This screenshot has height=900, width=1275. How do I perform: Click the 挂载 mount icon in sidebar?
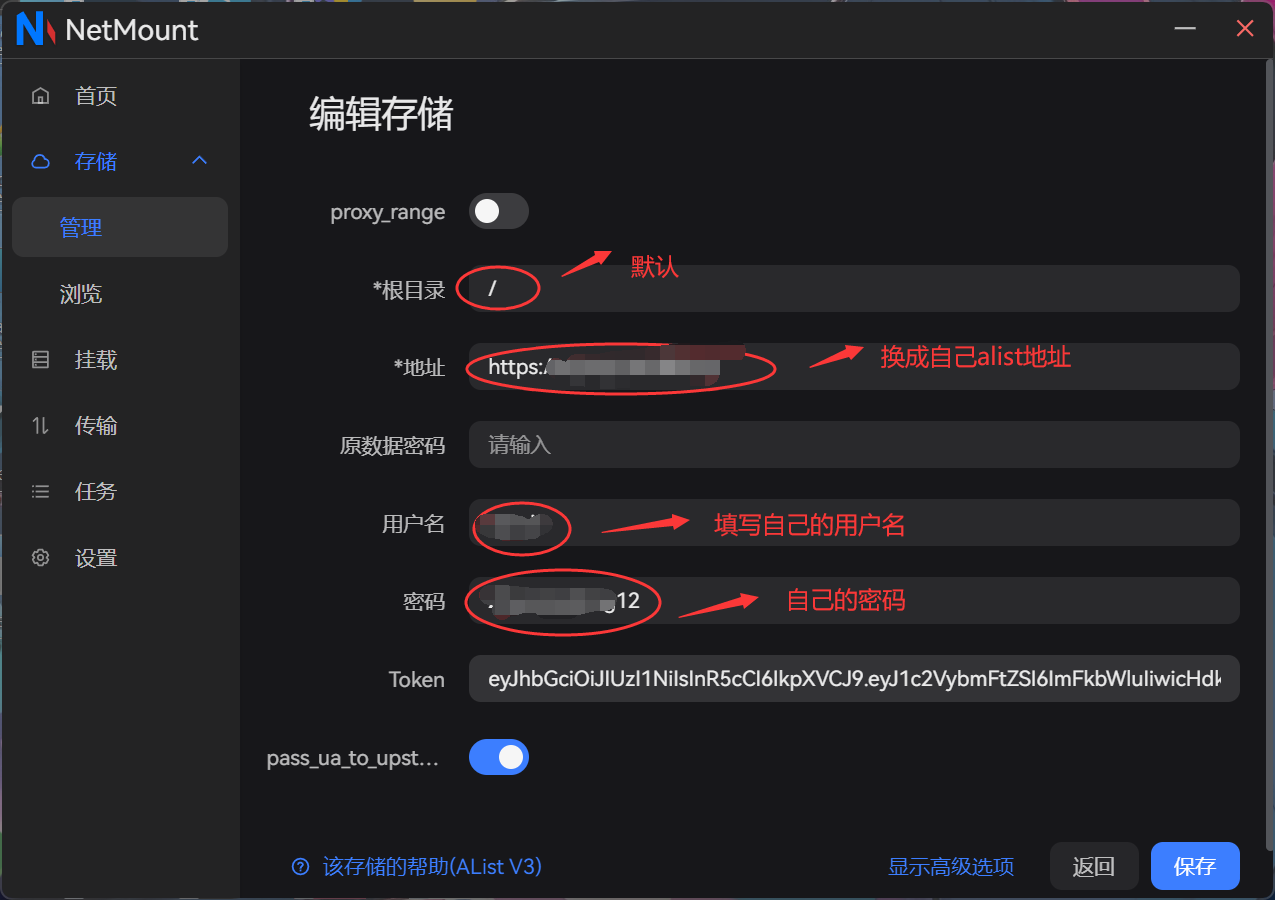click(40, 360)
